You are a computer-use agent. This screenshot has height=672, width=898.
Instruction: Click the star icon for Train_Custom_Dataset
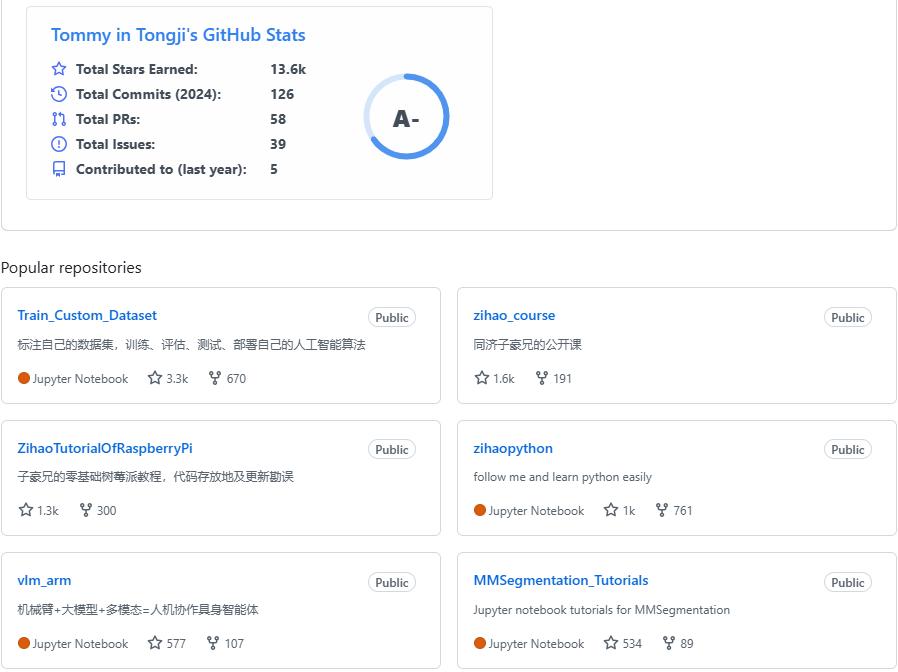click(x=155, y=378)
